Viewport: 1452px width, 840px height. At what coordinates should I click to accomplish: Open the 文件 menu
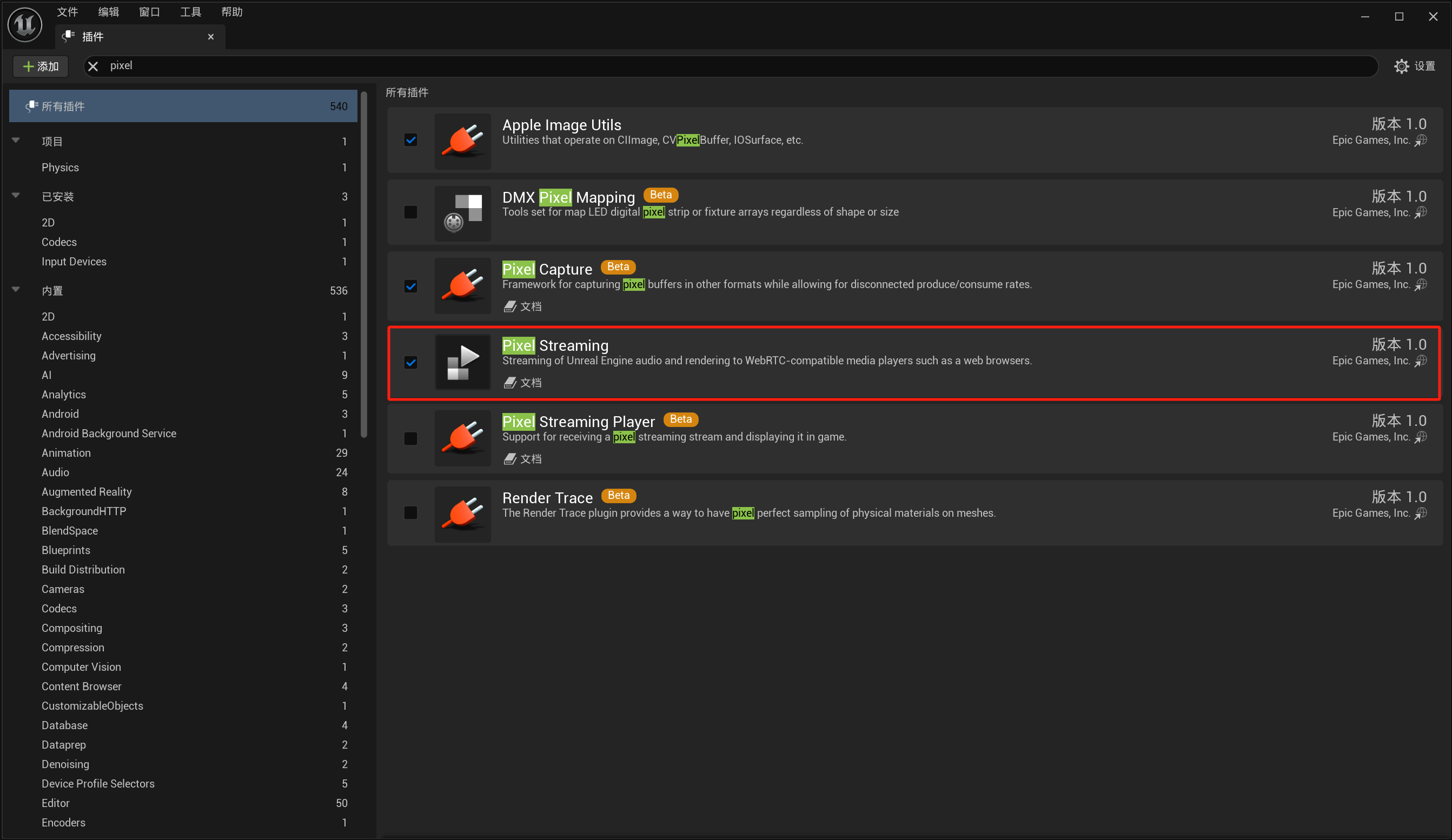pos(67,12)
